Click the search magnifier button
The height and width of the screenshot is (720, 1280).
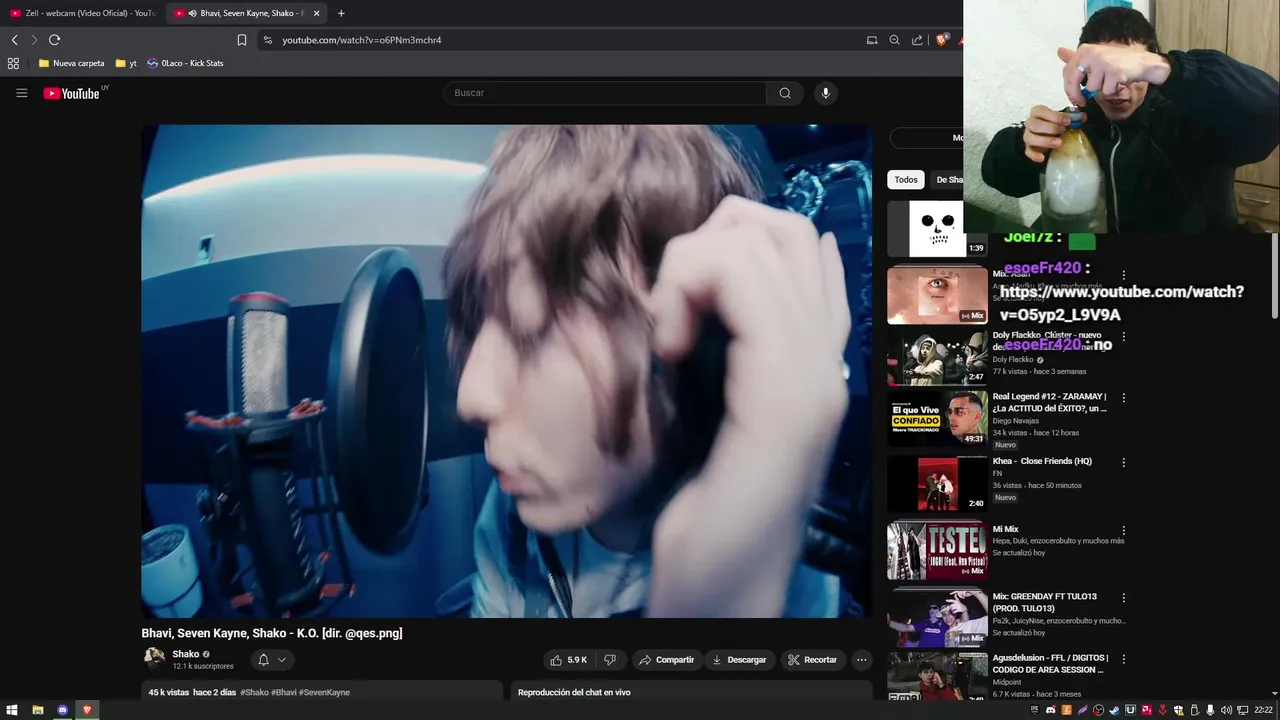pyautogui.click(x=785, y=93)
